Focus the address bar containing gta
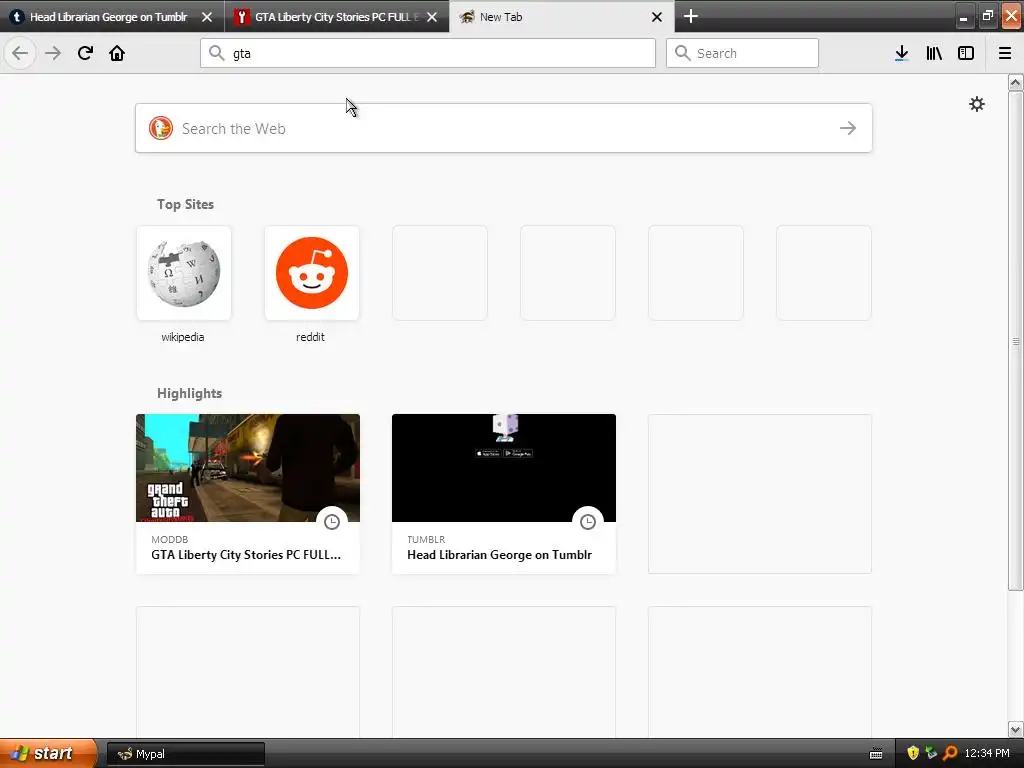1024x768 pixels. (428, 53)
